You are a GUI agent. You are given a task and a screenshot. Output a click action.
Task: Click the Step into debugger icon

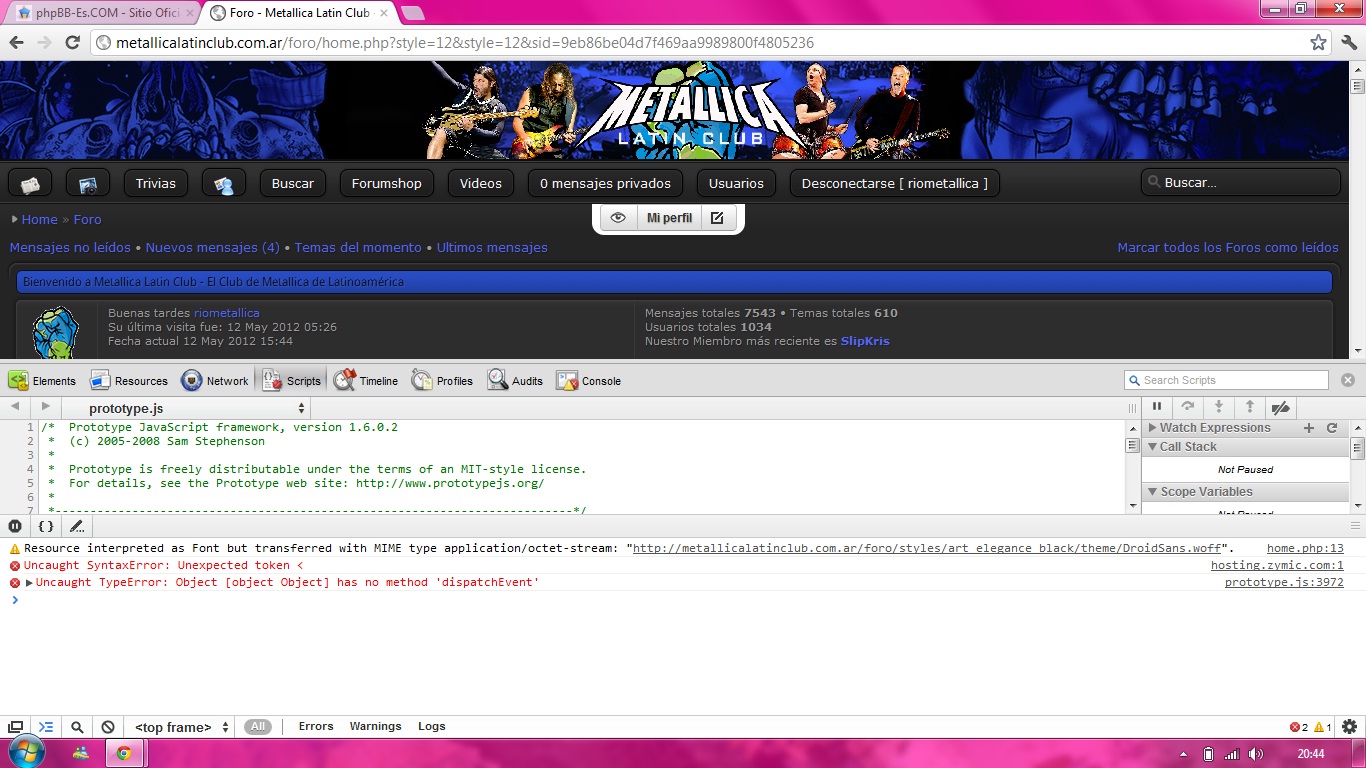(x=1218, y=407)
